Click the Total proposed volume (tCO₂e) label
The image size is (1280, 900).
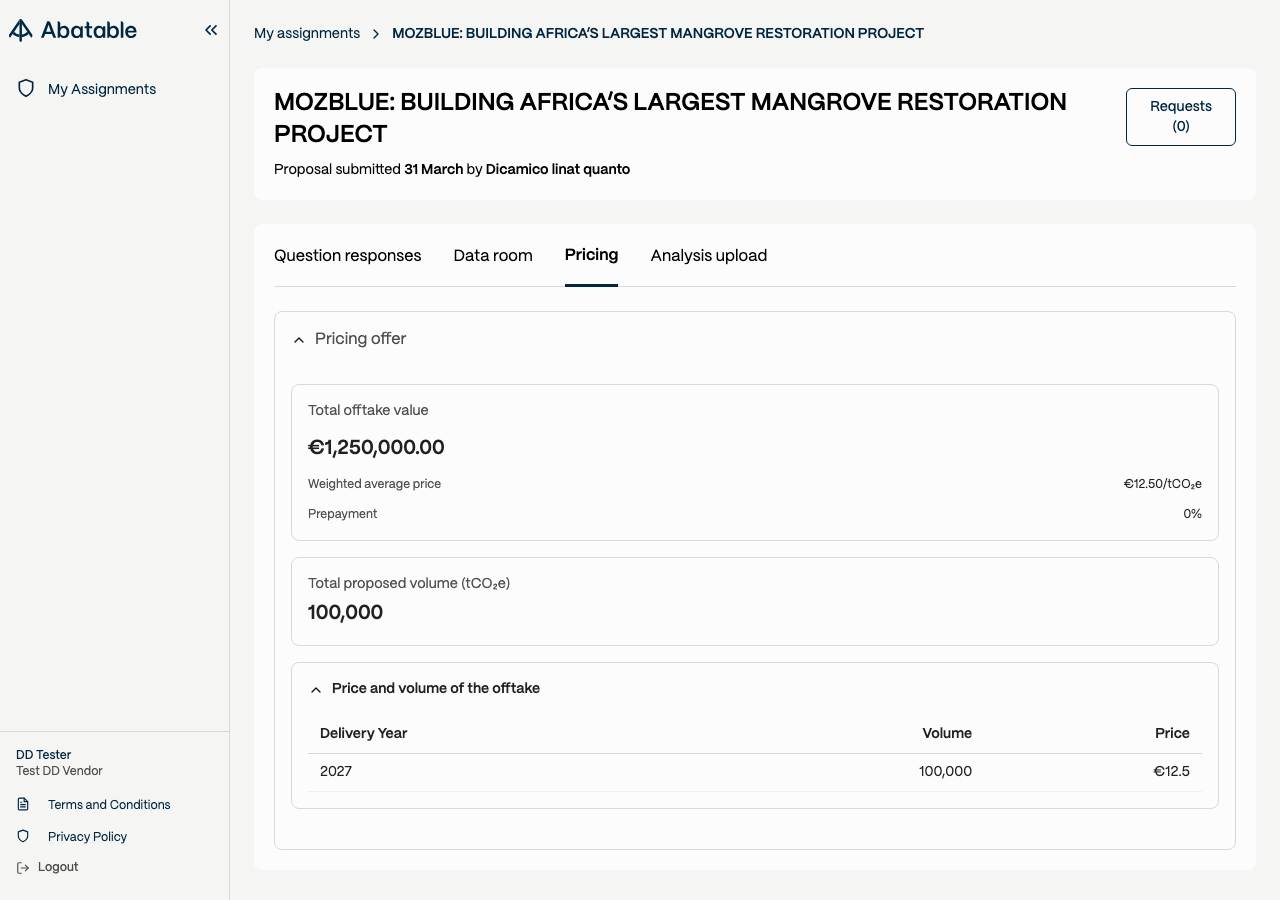409,583
